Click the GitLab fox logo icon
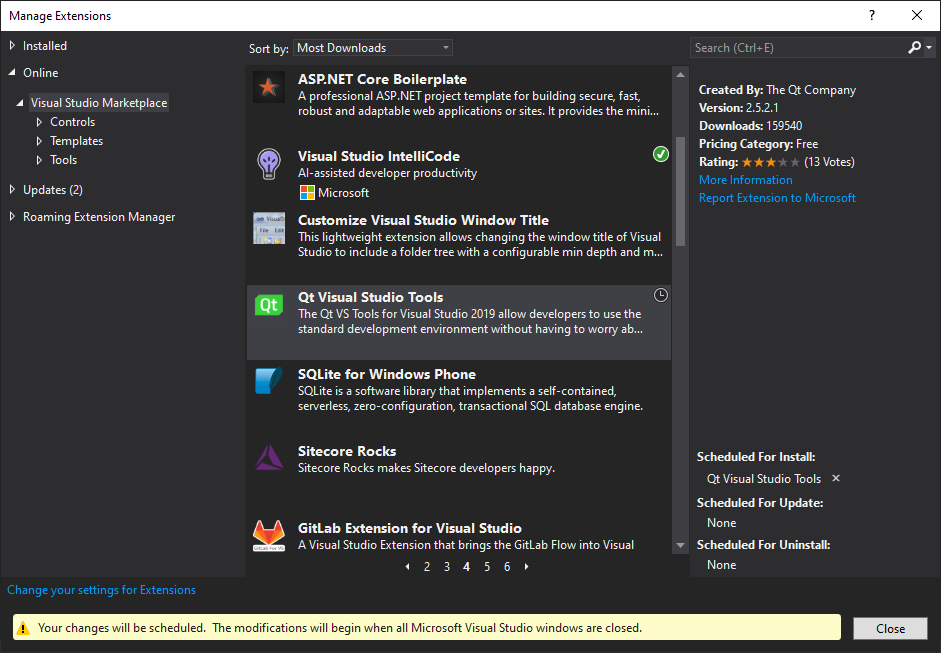Image resolution: width=941 pixels, height=653 pixels. coord(268,535)
